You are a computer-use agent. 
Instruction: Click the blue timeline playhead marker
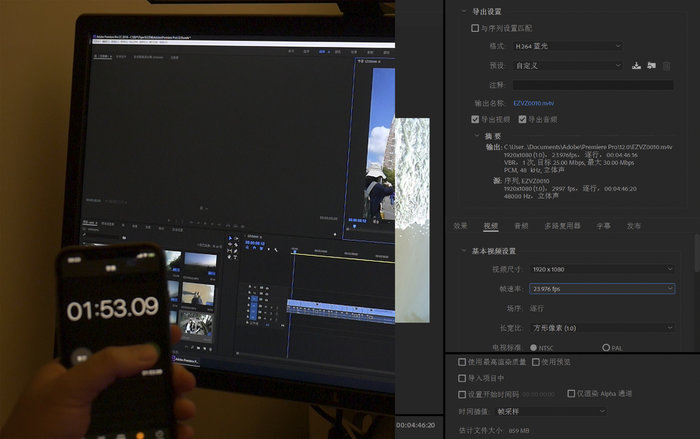pos(295,251)
